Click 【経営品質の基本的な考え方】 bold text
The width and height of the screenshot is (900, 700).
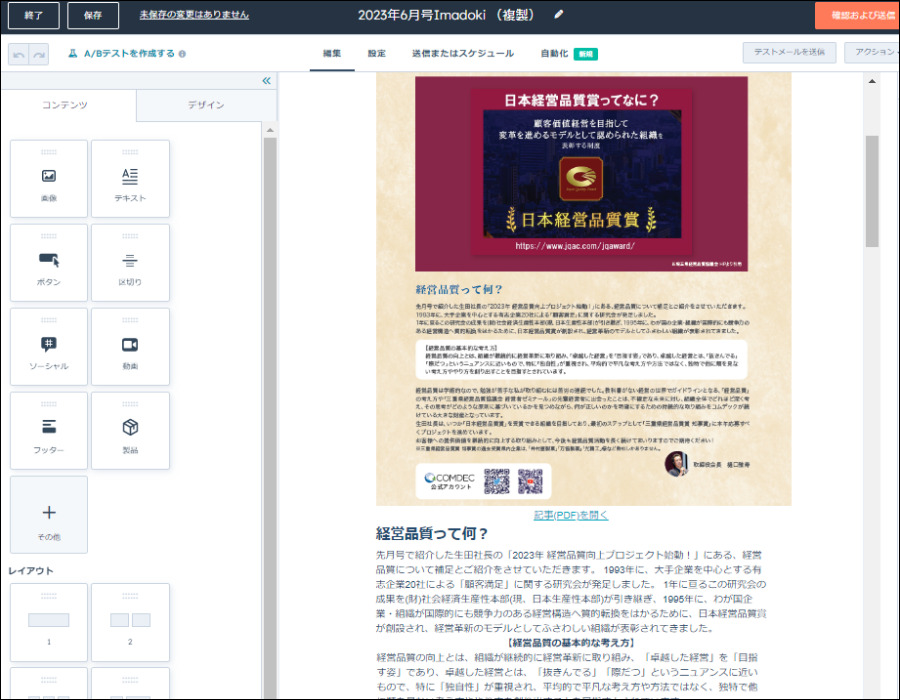(571, 643)
